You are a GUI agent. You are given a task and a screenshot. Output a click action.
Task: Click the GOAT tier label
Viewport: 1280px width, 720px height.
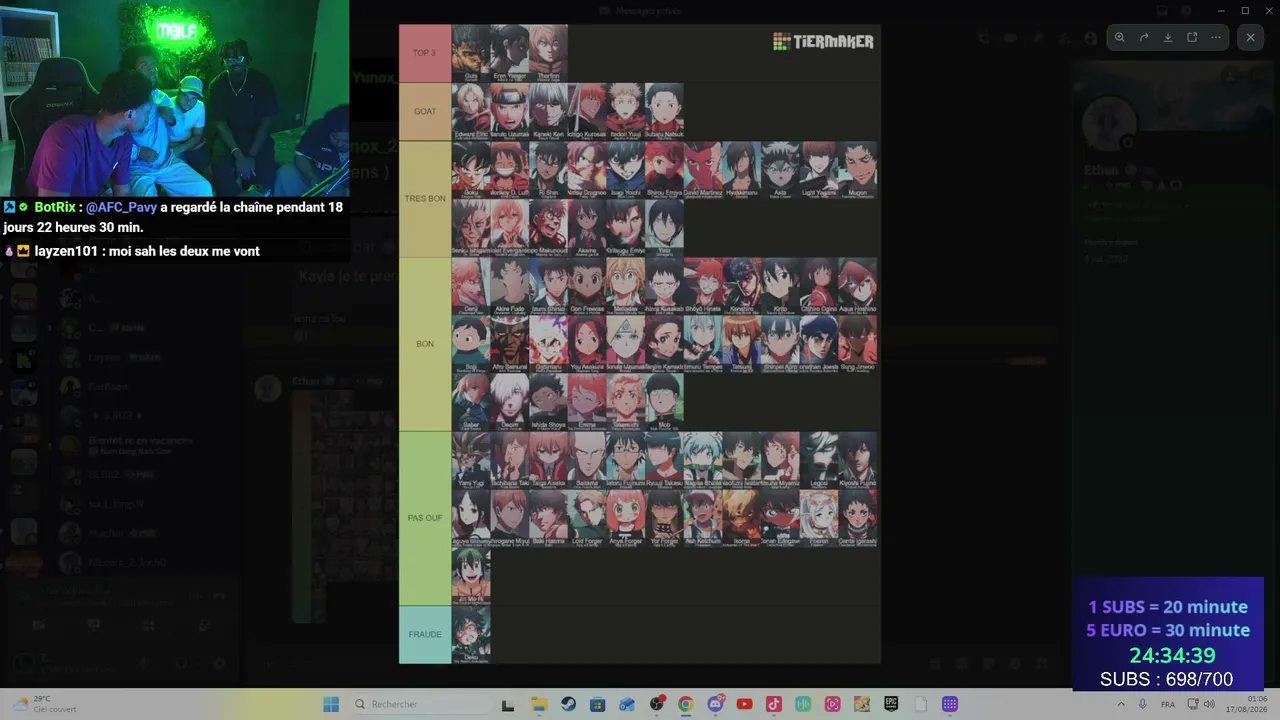coord(425,111)
